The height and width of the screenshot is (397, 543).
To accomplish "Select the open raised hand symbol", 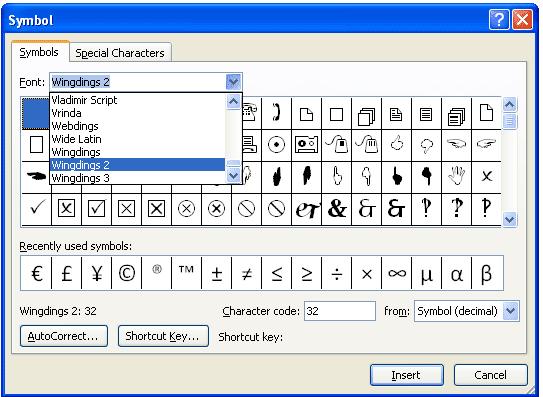I will coord(456,177).
